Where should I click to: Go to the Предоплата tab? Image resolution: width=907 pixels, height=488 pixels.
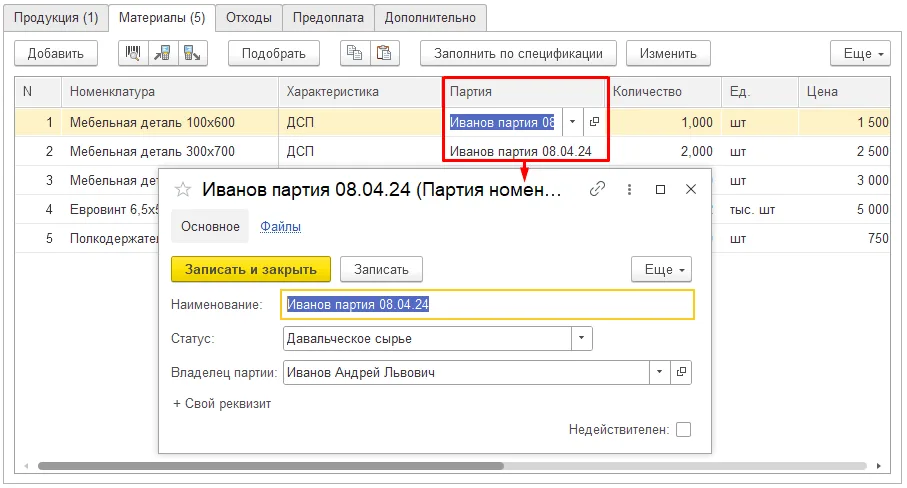pyautogui.click(x=328, y=18)
